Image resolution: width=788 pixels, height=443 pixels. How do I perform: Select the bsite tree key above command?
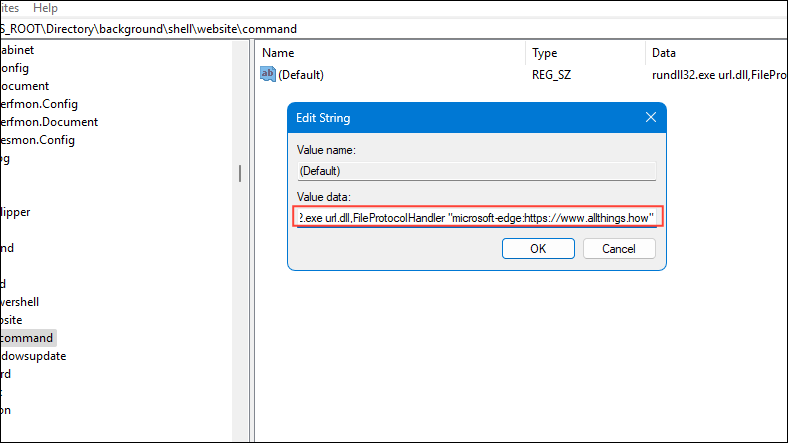point(11,320)
